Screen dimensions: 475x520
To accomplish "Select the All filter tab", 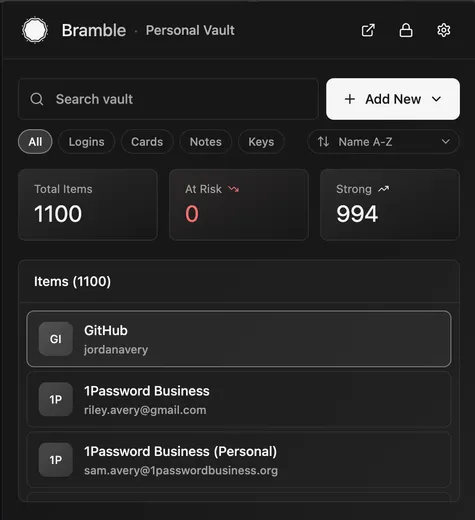I will [35, 142].
